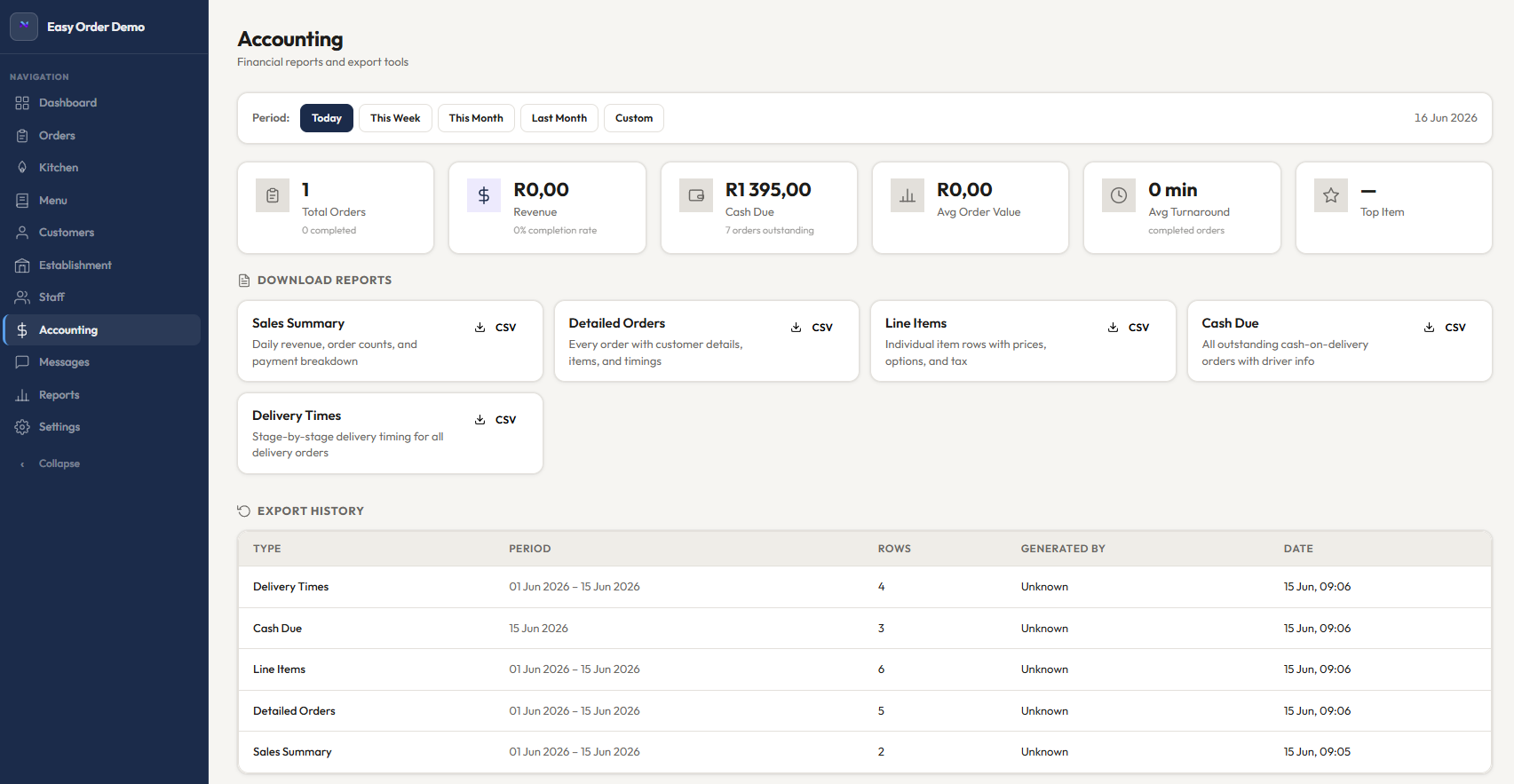Click download icon on Line Items card

tap(1113, 328)
